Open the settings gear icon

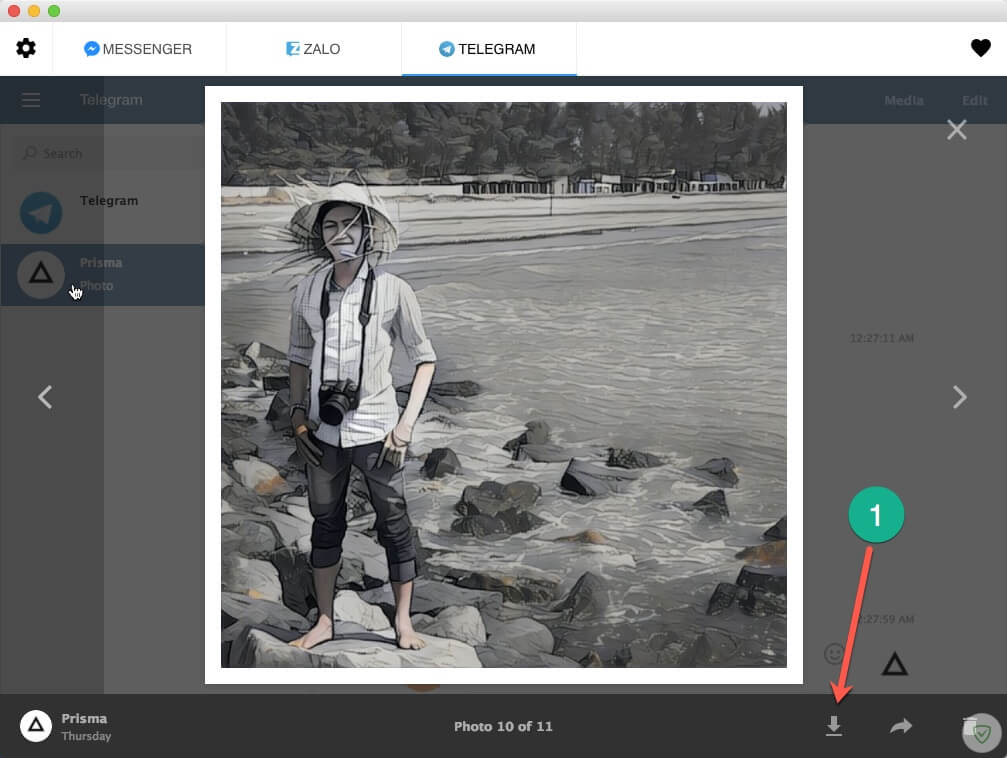tap(26, 48)
